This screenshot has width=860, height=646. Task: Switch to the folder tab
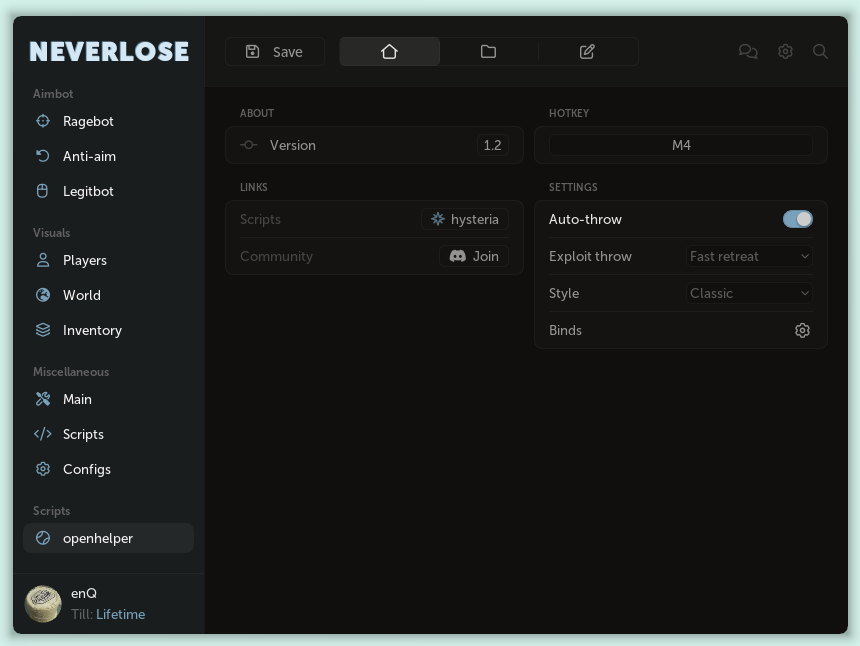pos(488,52)
